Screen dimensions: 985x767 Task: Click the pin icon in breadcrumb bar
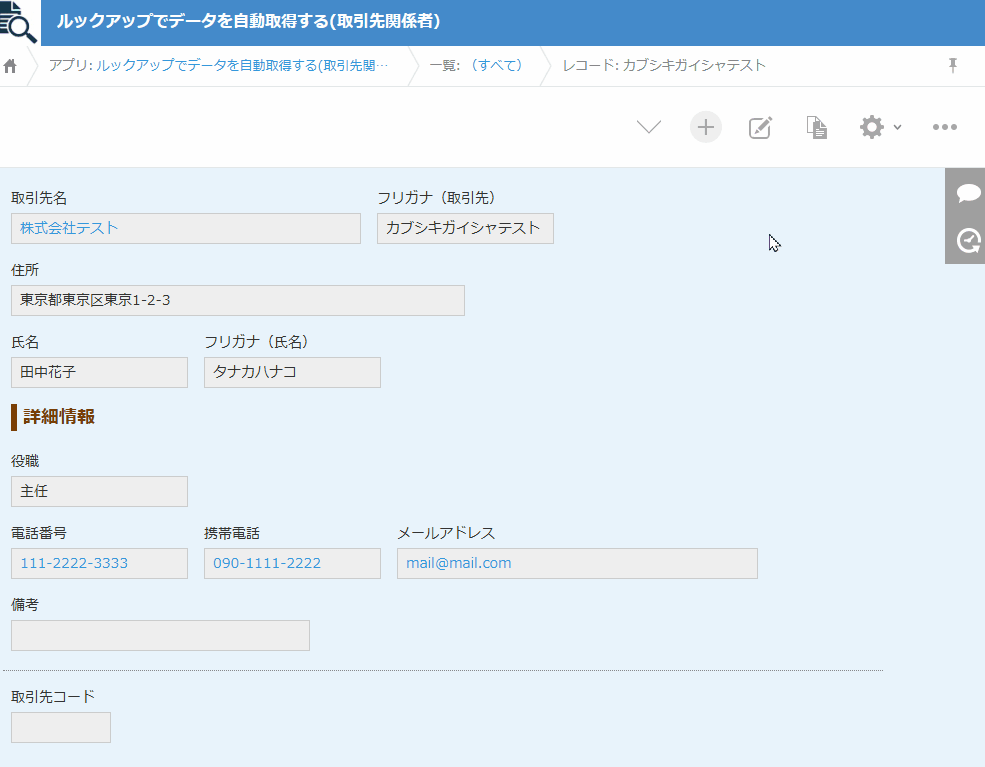tap(952, 66)
